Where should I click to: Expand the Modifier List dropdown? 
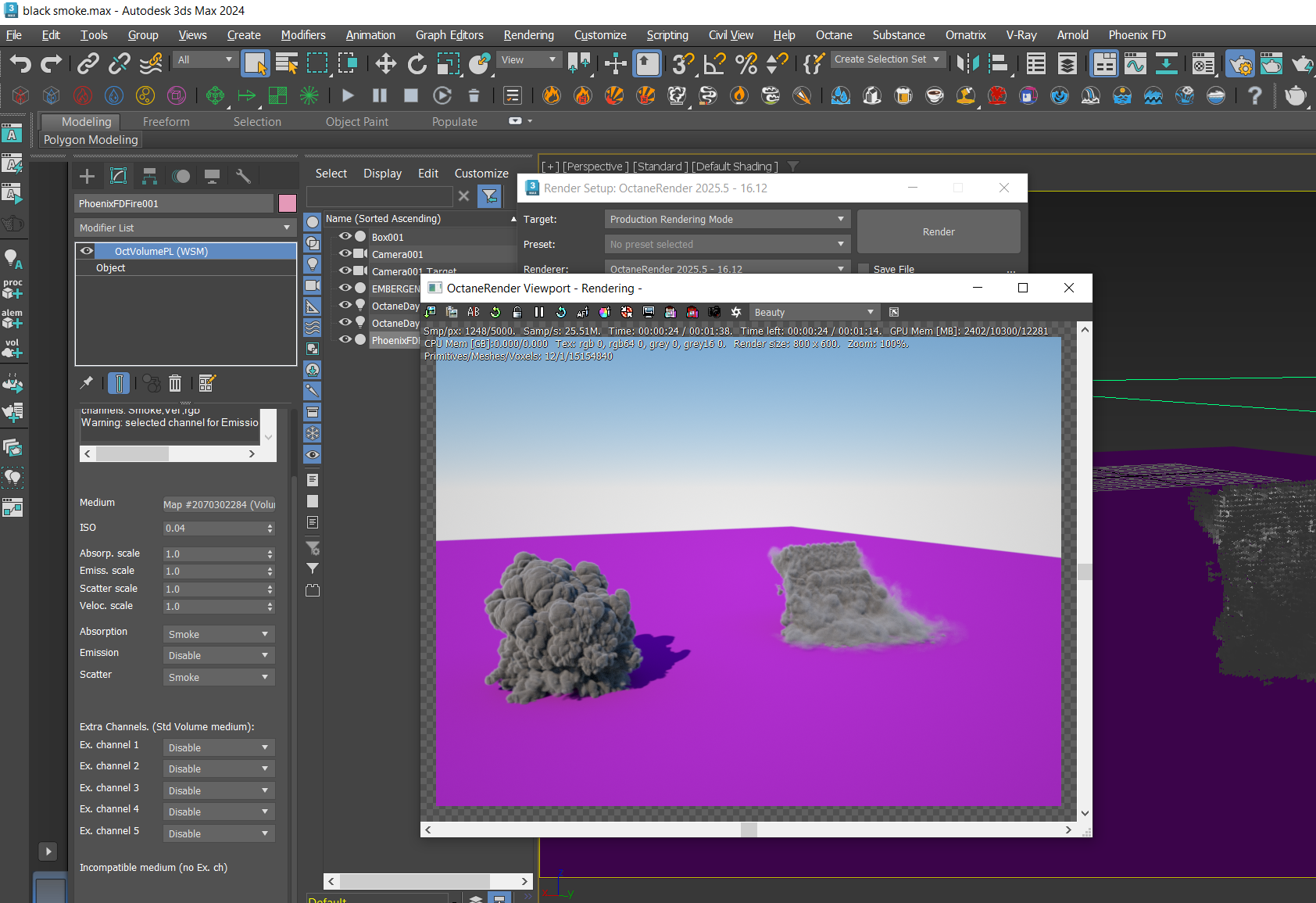click(185, 228)
